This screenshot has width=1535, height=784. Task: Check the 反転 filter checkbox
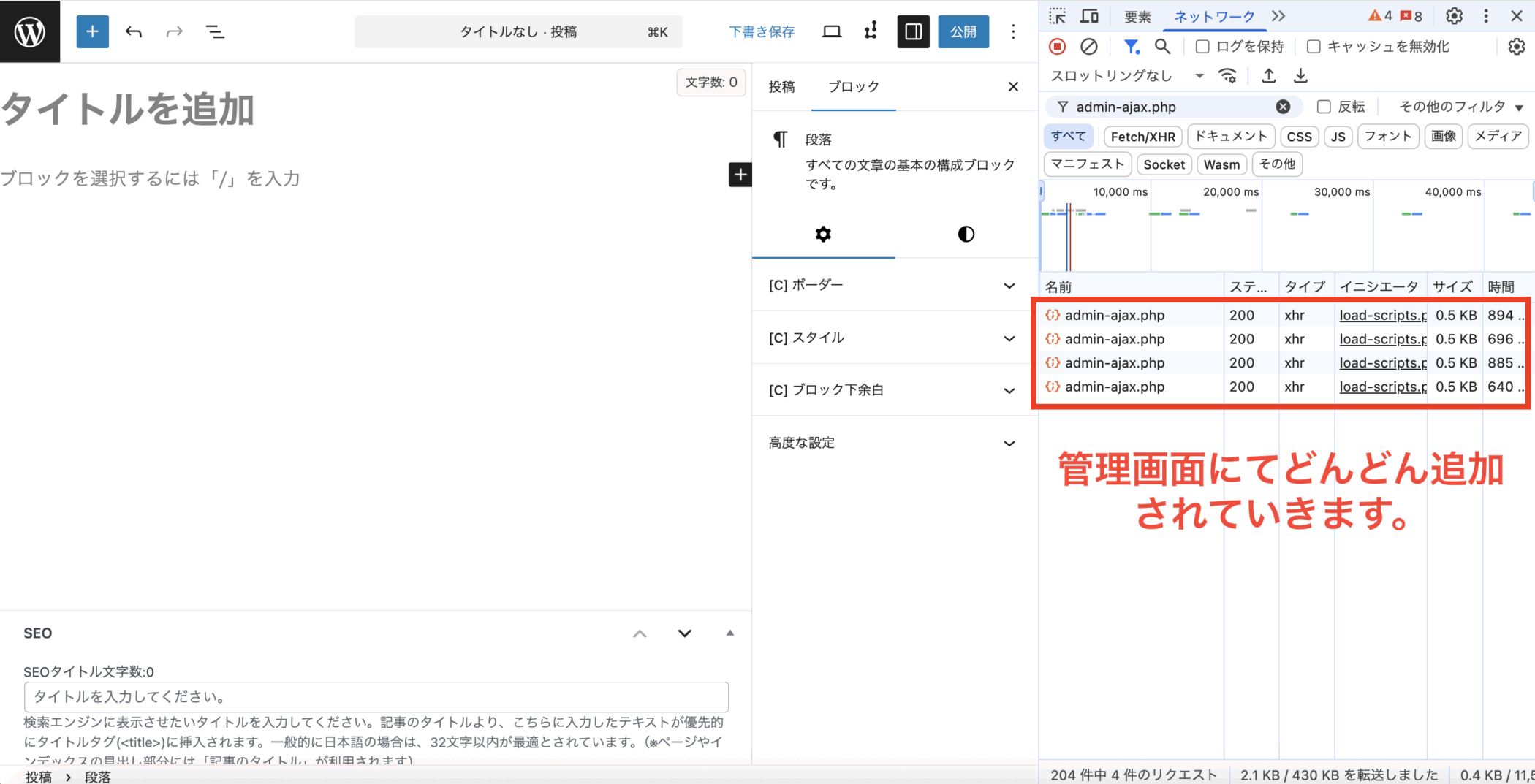[1324, 107]
